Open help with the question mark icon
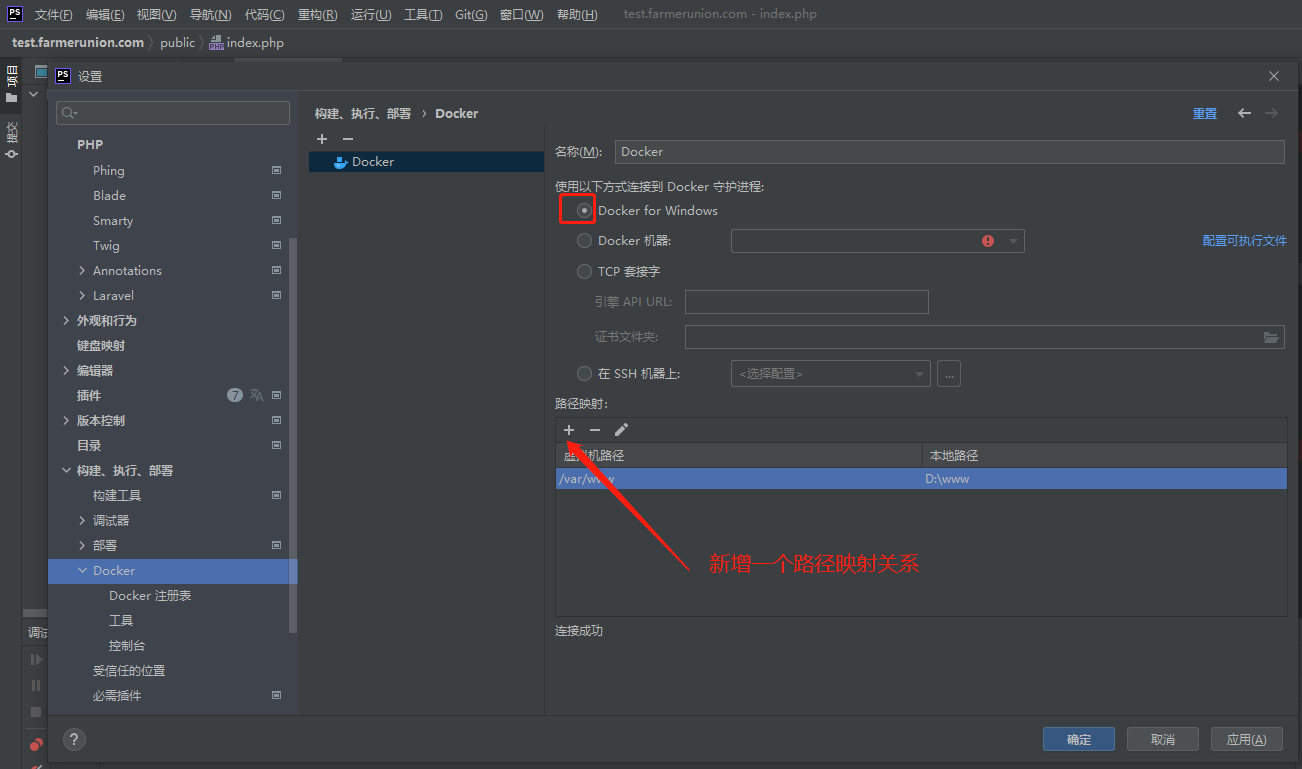This screenshot has height=769, width=1302. [74, 740]
